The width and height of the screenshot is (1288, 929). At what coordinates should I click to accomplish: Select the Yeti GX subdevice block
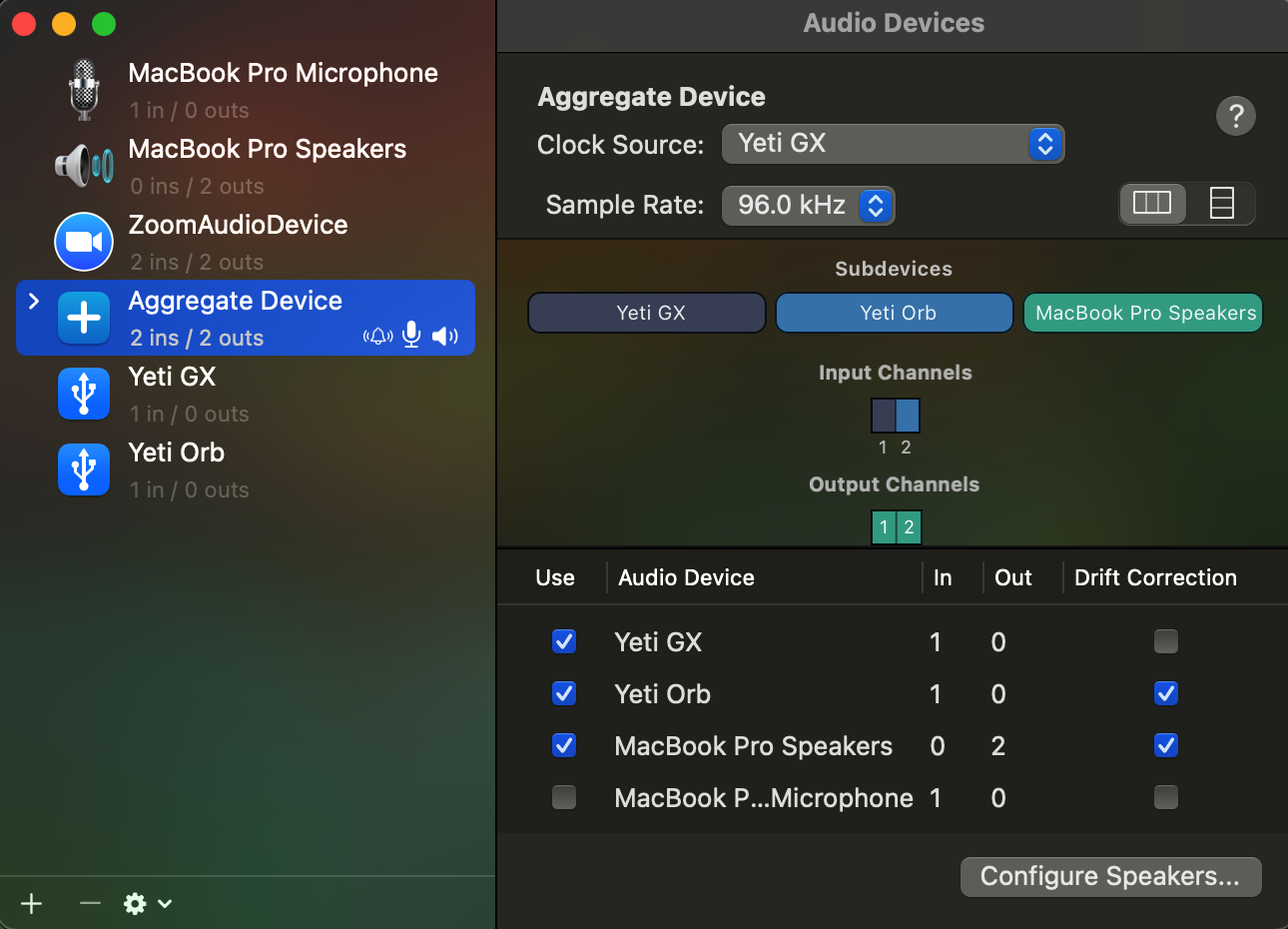click(x=647, y=313)
